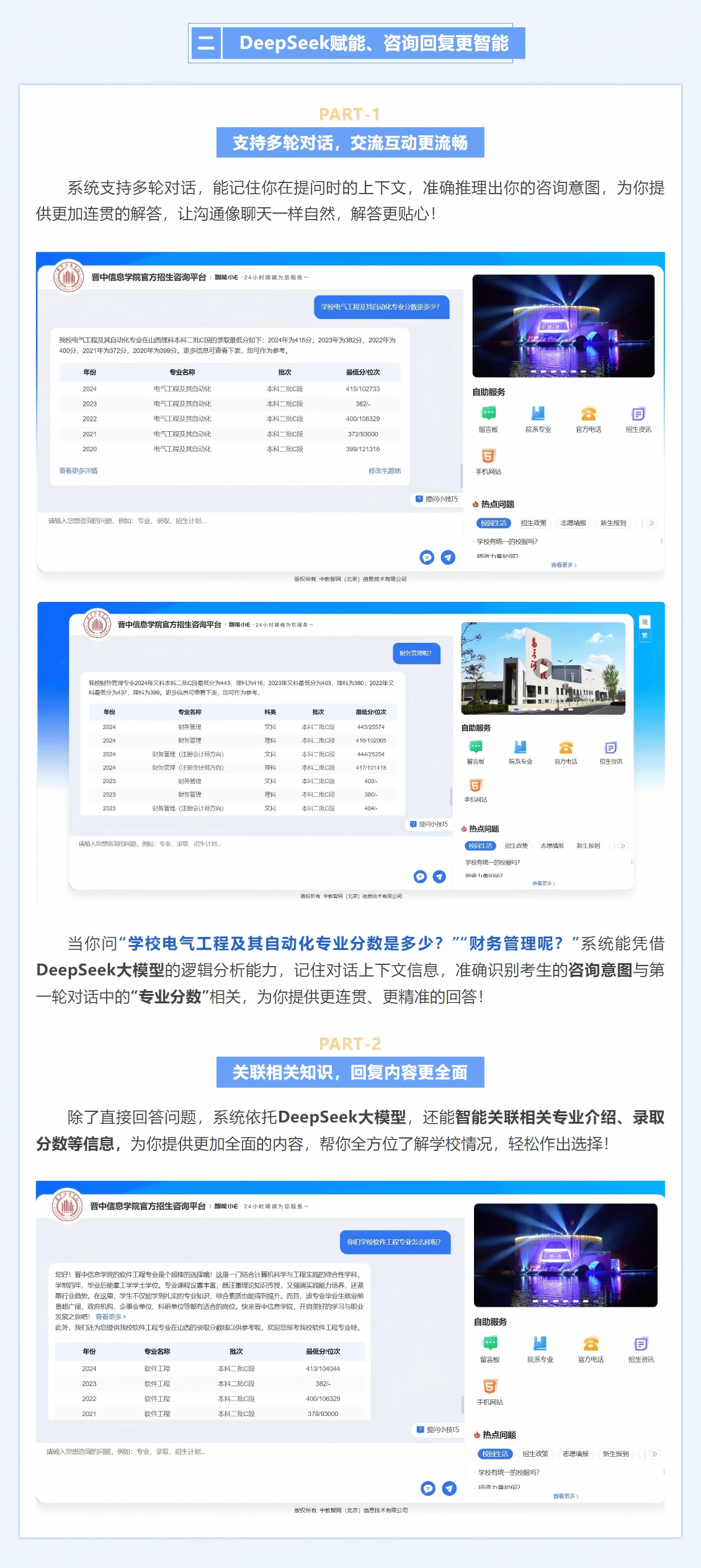Image resolution: width=701 pixels, height=1568 pixels.
Task: Click 提问小技巧 button in 电气工程 screenshot
Action: click(437, 499)
